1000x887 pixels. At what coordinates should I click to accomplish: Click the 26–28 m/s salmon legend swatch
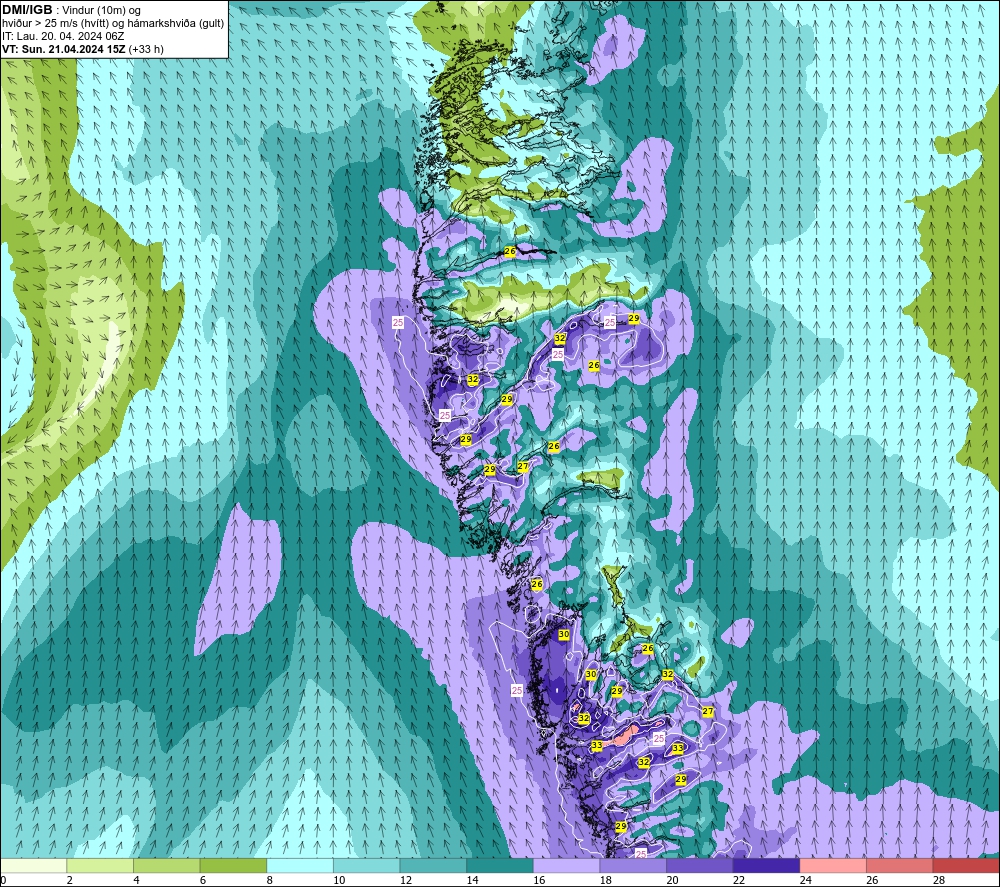[x=900, y=866]
